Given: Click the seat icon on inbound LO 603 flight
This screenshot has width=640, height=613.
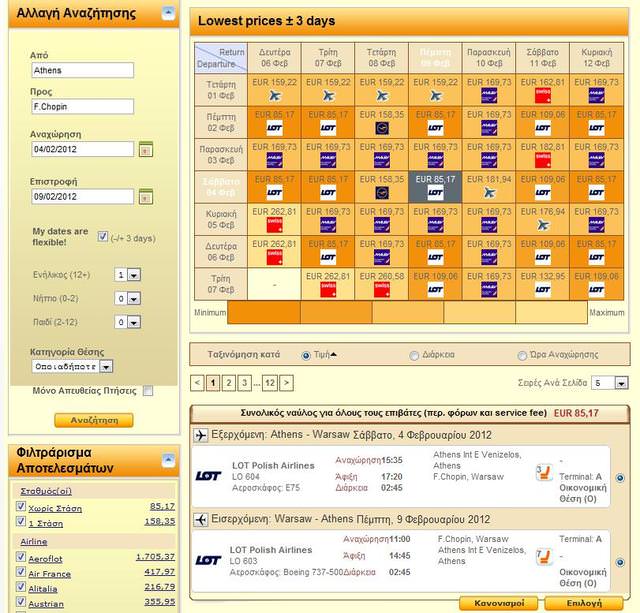Looking at the screenshot, I should tap(543, 555).
